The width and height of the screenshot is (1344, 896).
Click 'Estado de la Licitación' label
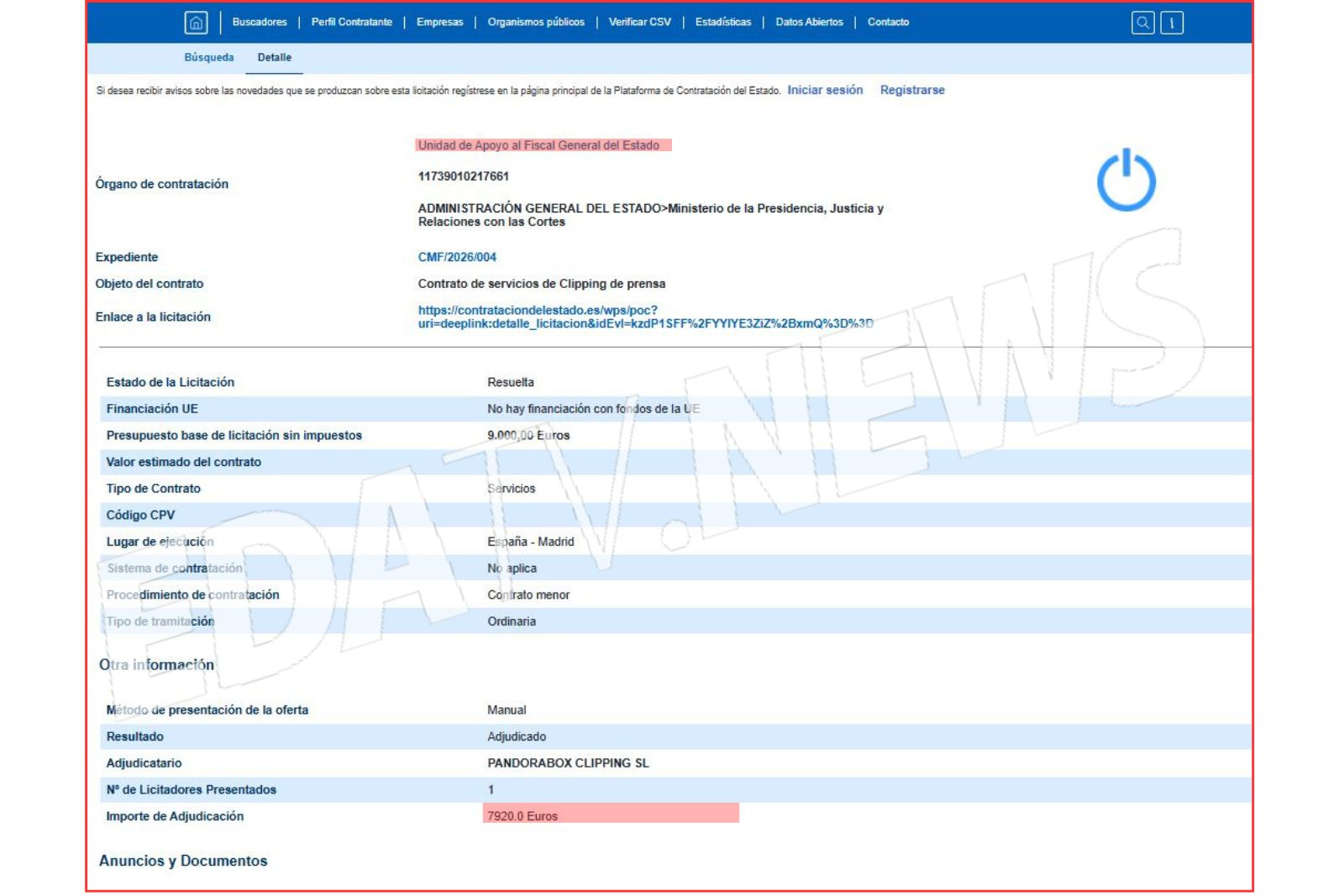tap(171, 382)
